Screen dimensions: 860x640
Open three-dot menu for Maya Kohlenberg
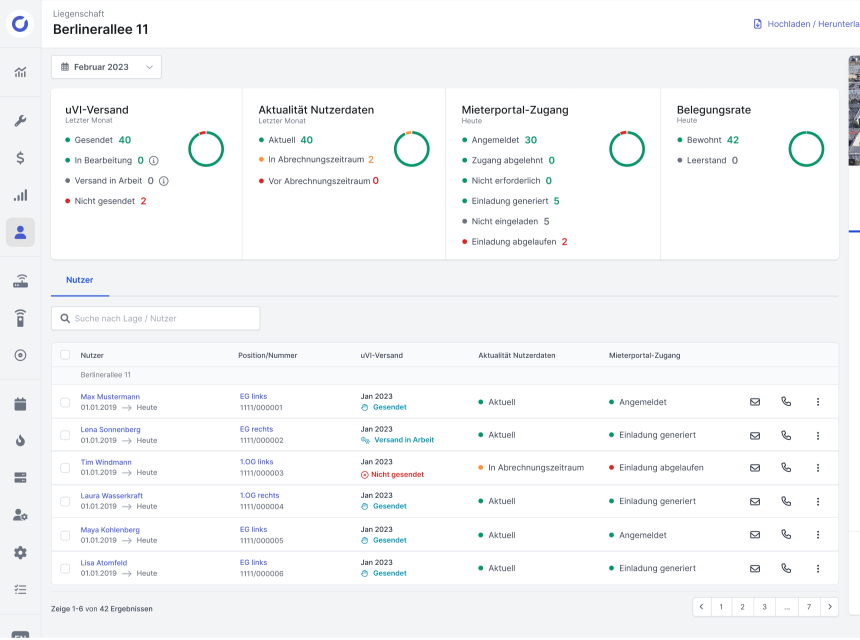click(817, 535)
